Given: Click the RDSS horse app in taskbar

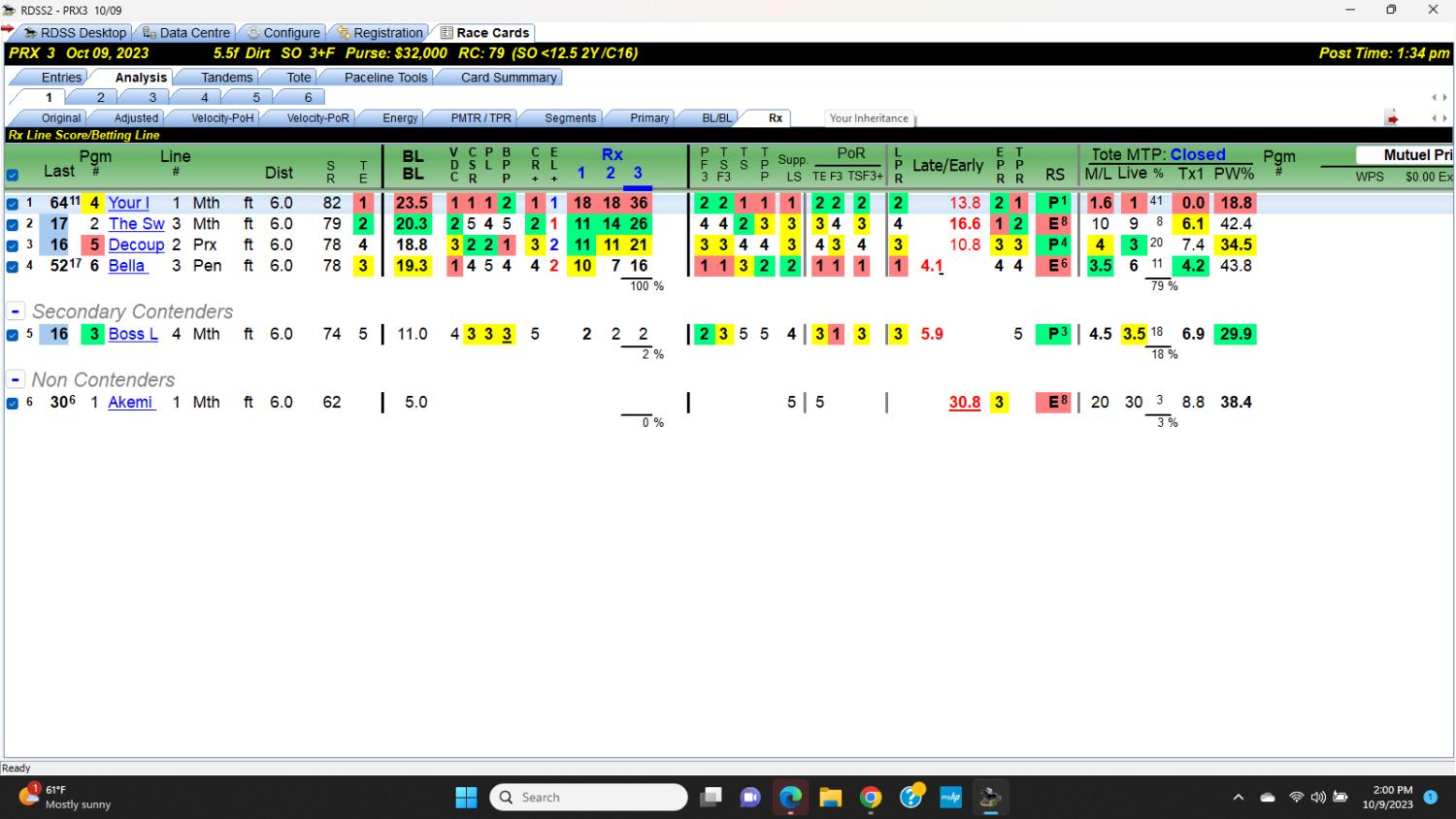Looking at the screenshot, I should click(990, 798).
